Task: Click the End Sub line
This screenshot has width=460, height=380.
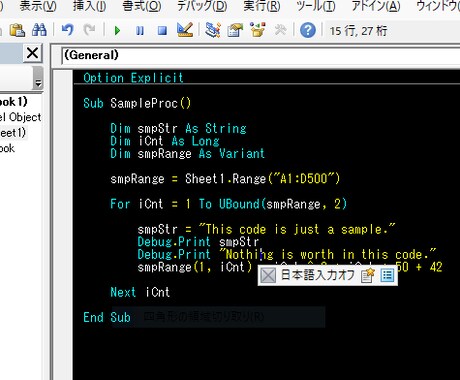Action: tap(107, 317)
